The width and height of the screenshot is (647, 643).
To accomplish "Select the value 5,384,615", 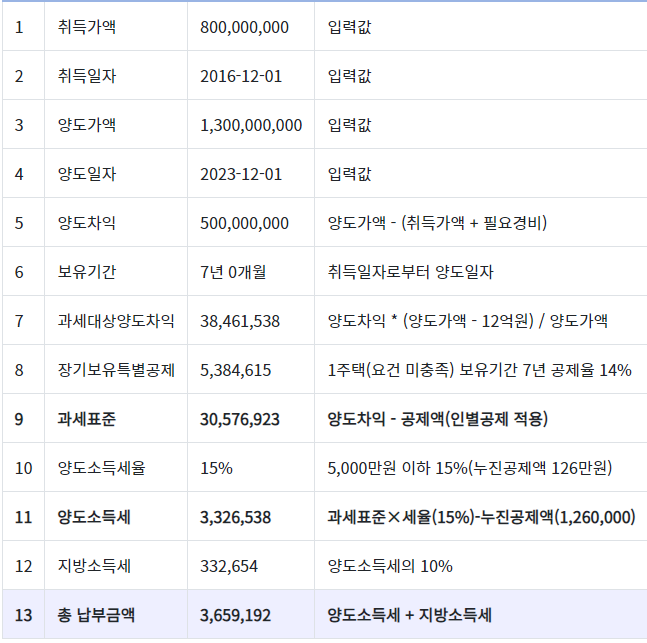I will pos(236,371).
